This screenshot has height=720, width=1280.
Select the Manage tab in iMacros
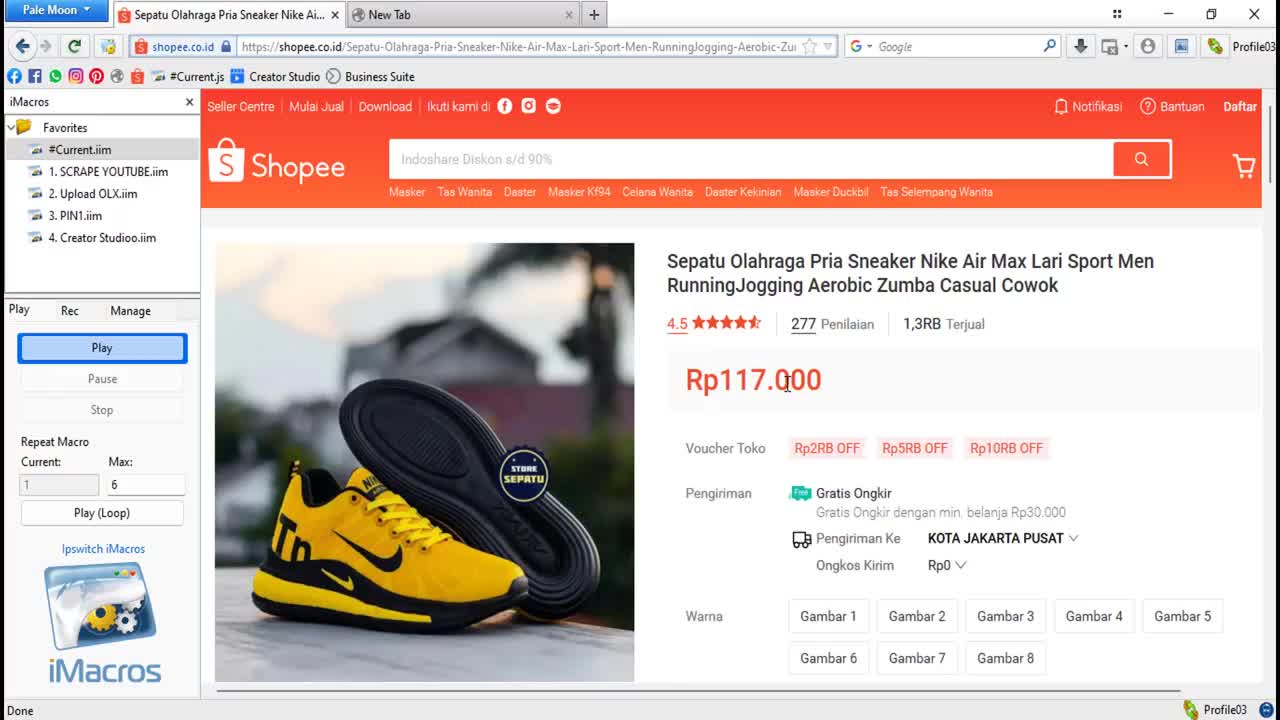(130, 310)
